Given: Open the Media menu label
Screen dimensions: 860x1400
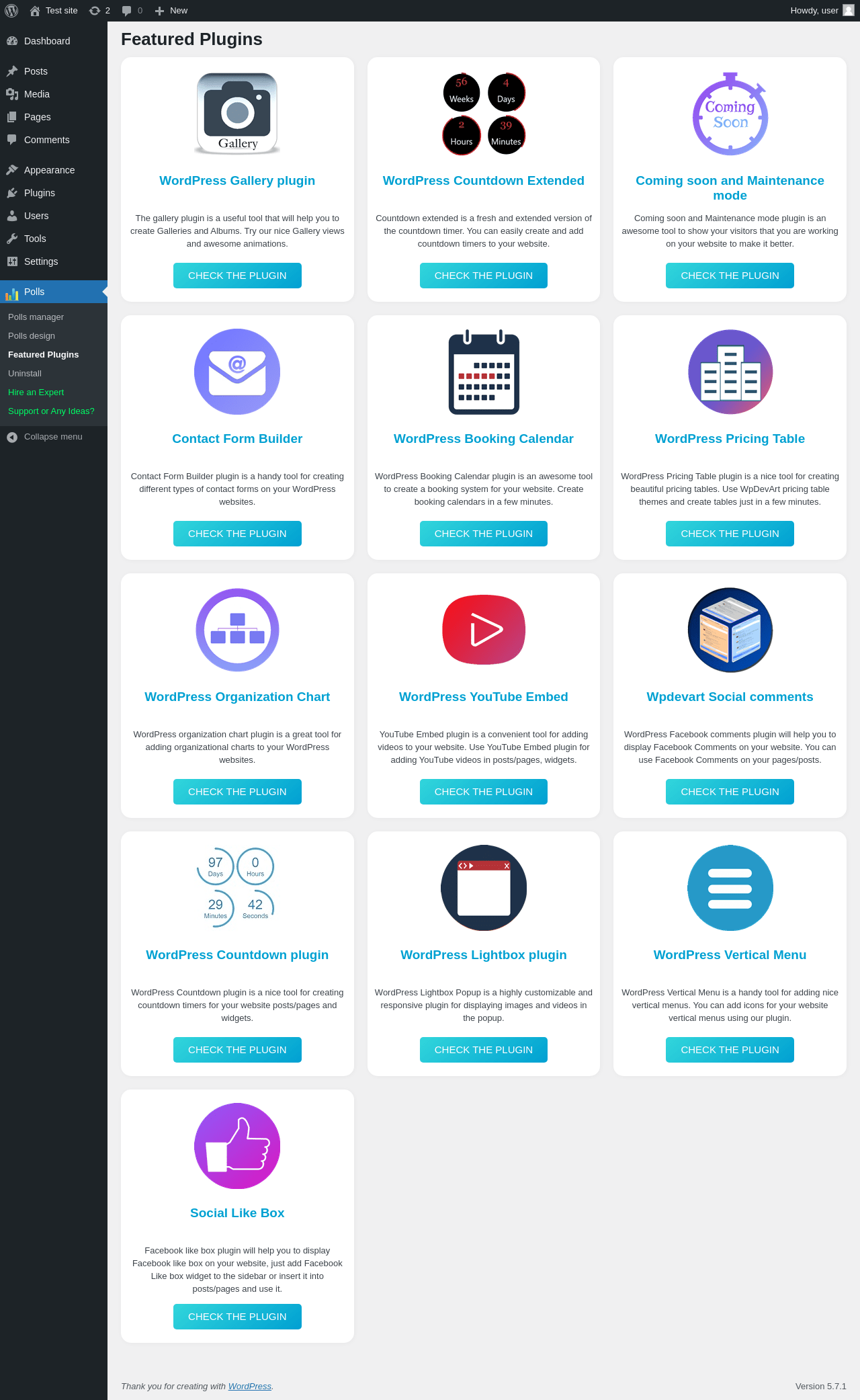Looking at the screenshot, I should point(37,94).
